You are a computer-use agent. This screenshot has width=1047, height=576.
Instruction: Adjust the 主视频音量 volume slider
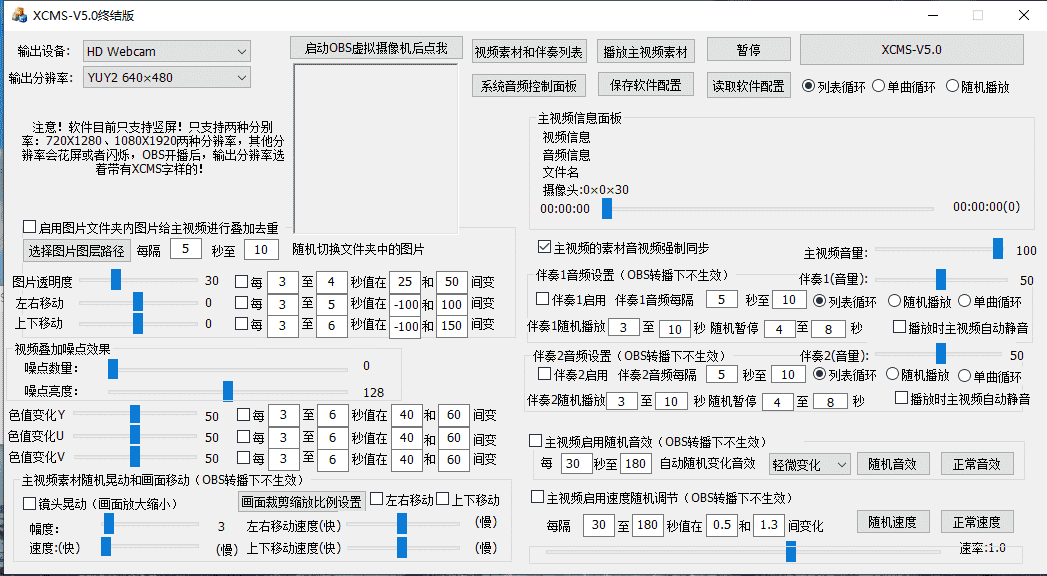click(x=997, y=248)
